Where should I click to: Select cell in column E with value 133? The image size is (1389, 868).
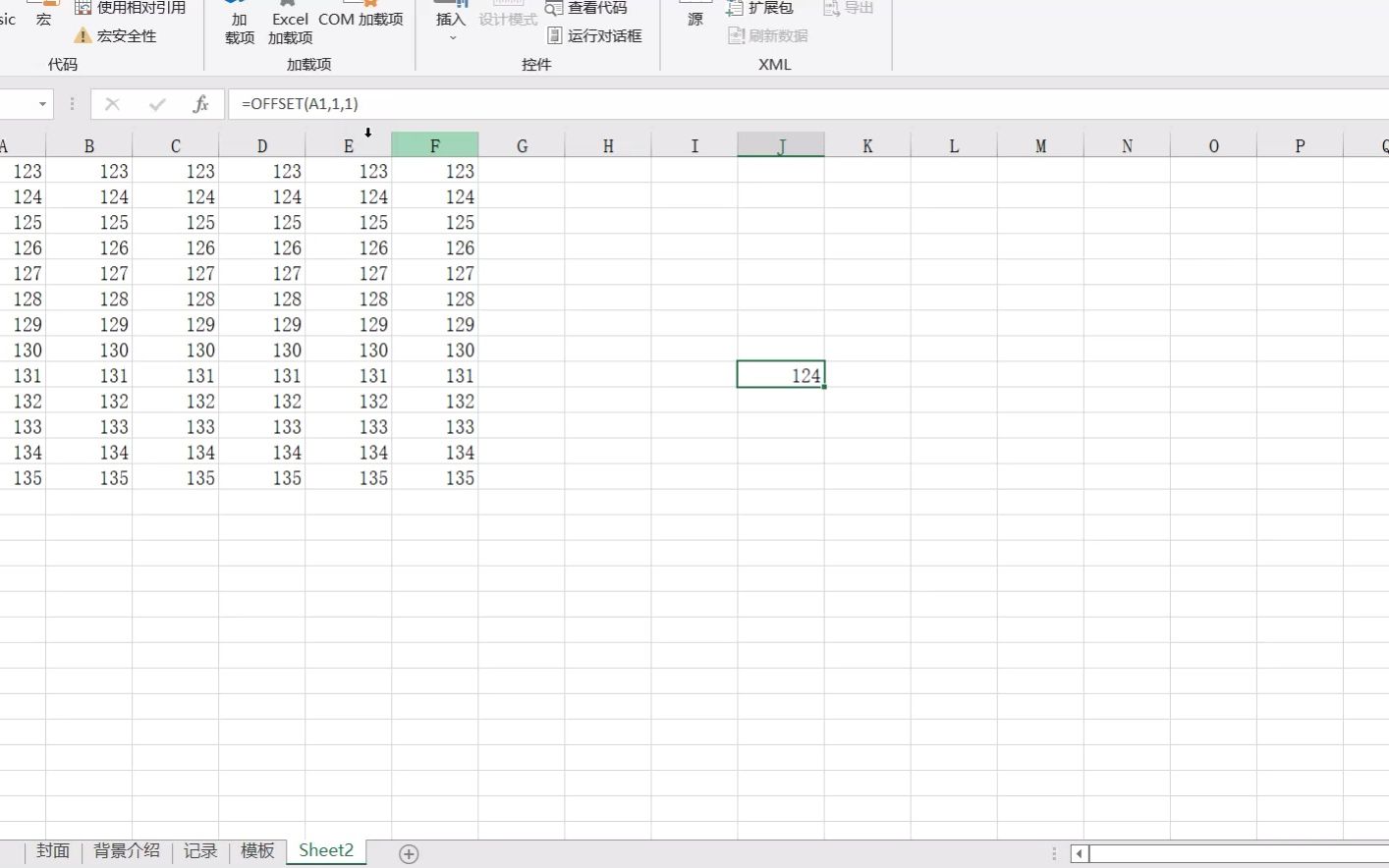pyautogui.click(x=348, y=426)
